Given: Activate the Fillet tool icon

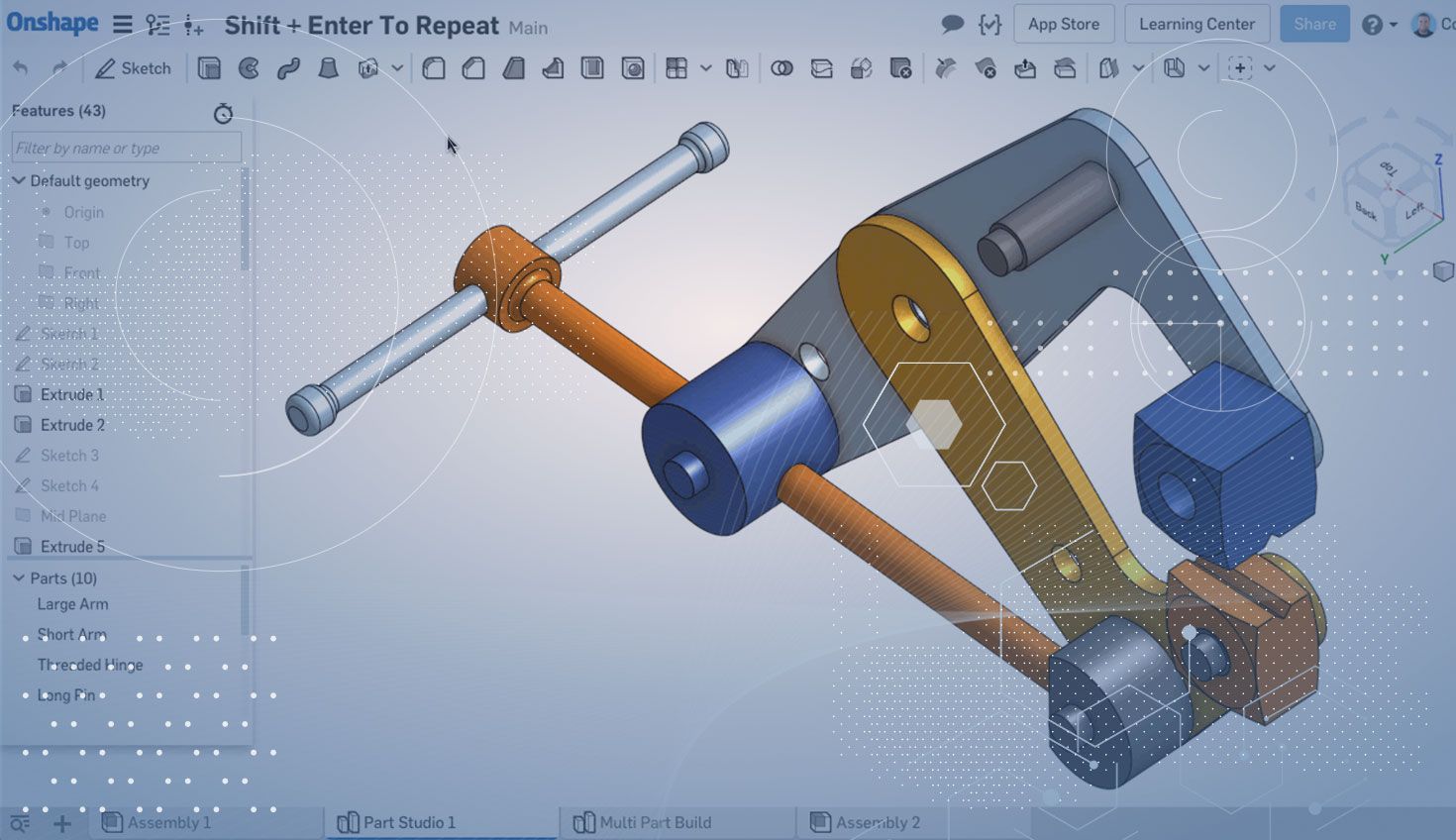Looking at the screenshot, I should [434, 68].
